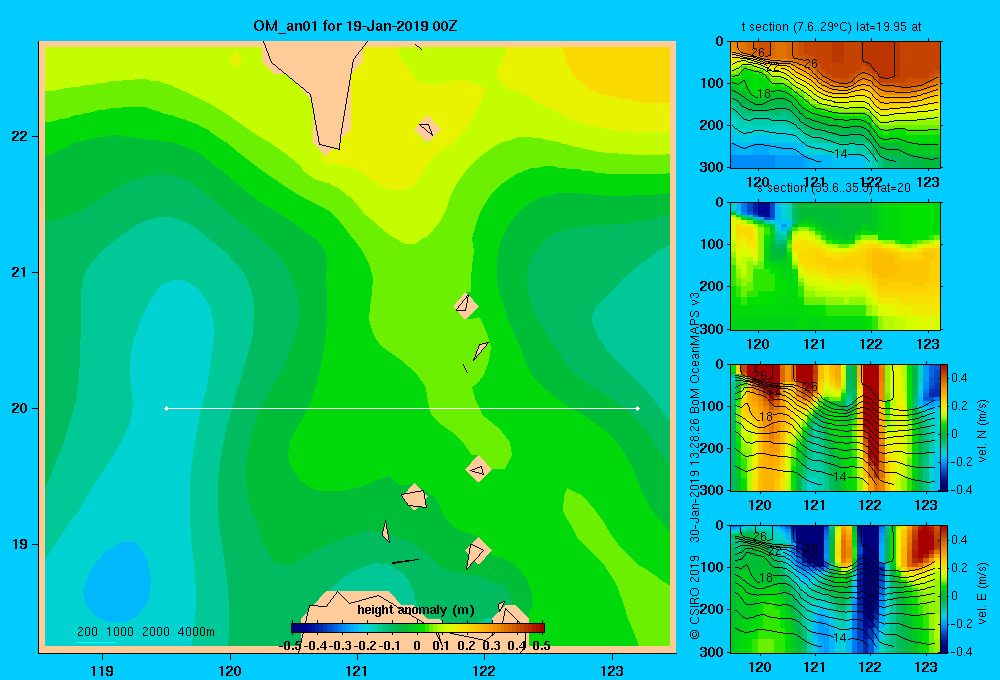
Task: Click the title "OM_an01 for 19-Jan-2019 00Z"
Action: 355,26
